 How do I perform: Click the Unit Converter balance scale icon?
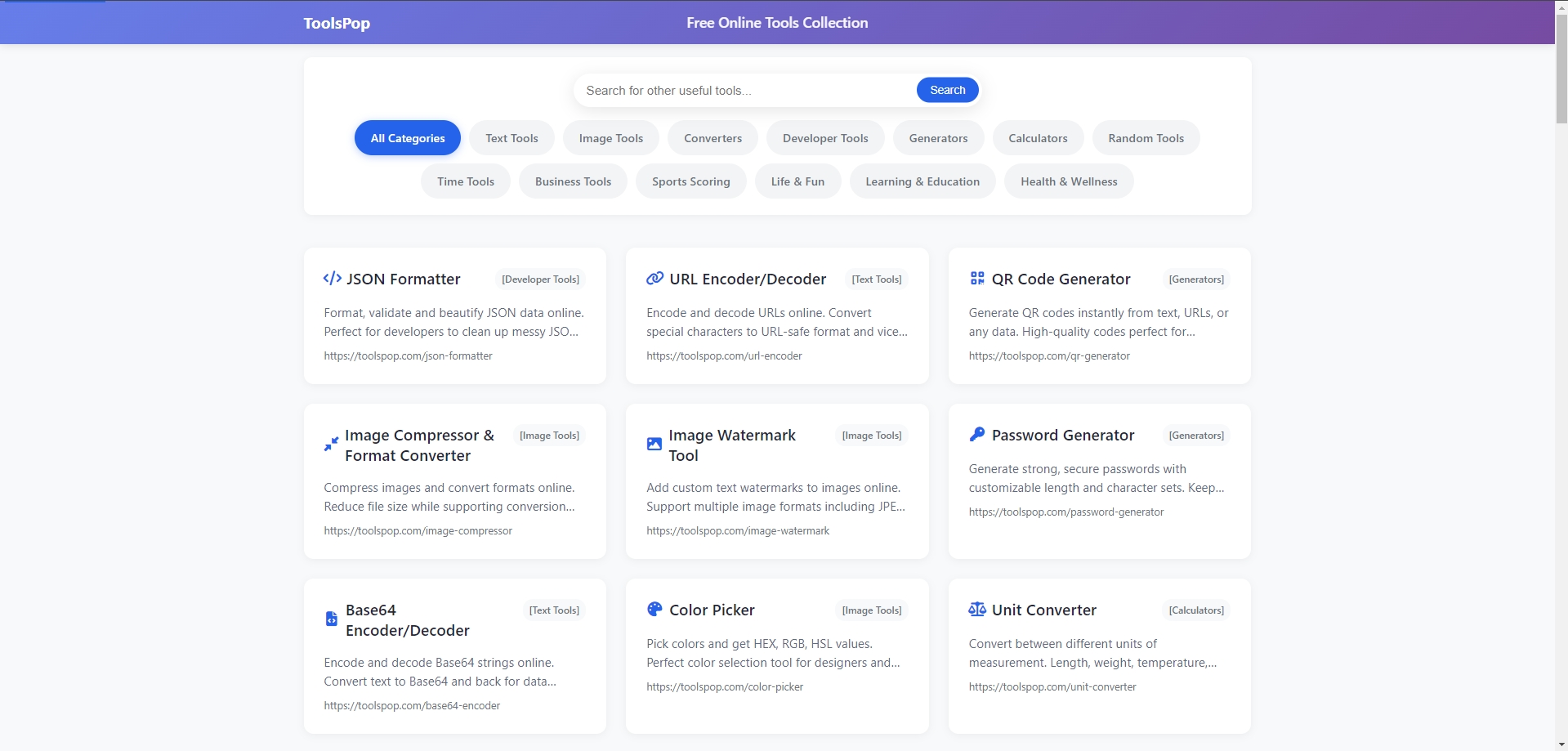click(x=976, y=610)
